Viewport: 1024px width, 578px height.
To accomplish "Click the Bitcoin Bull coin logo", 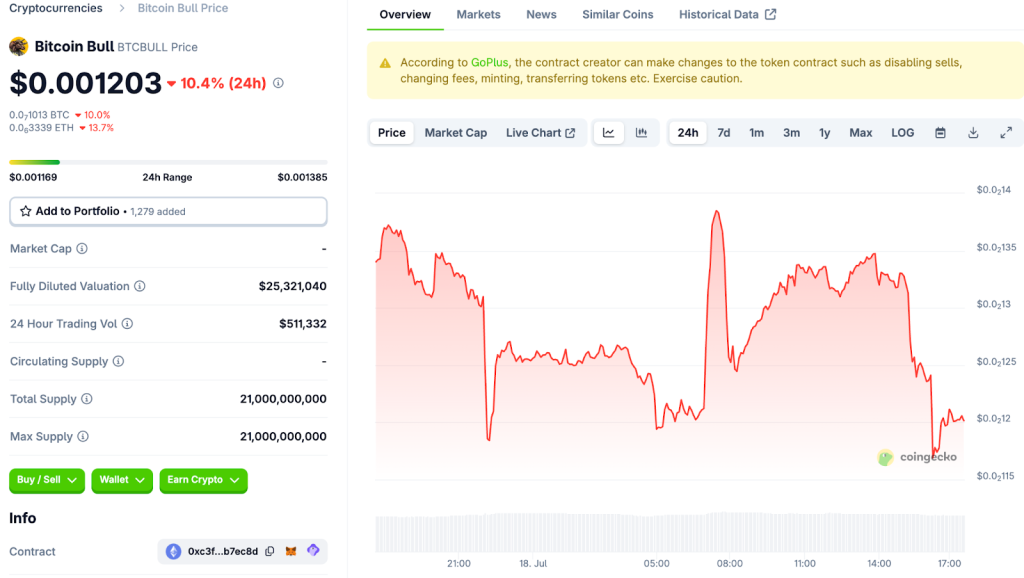I will [18, 46].
